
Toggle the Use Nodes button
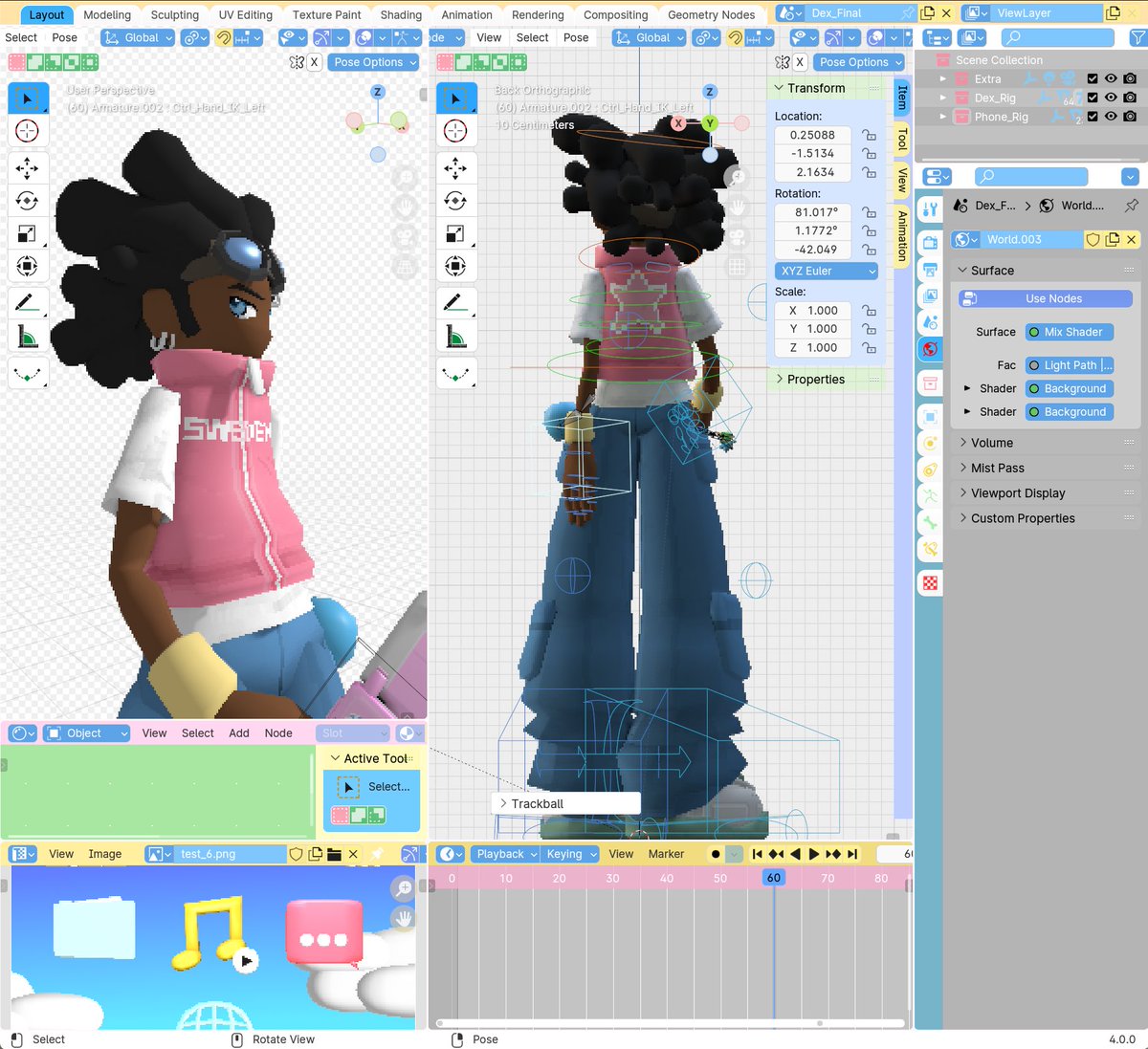point(1046,299)
